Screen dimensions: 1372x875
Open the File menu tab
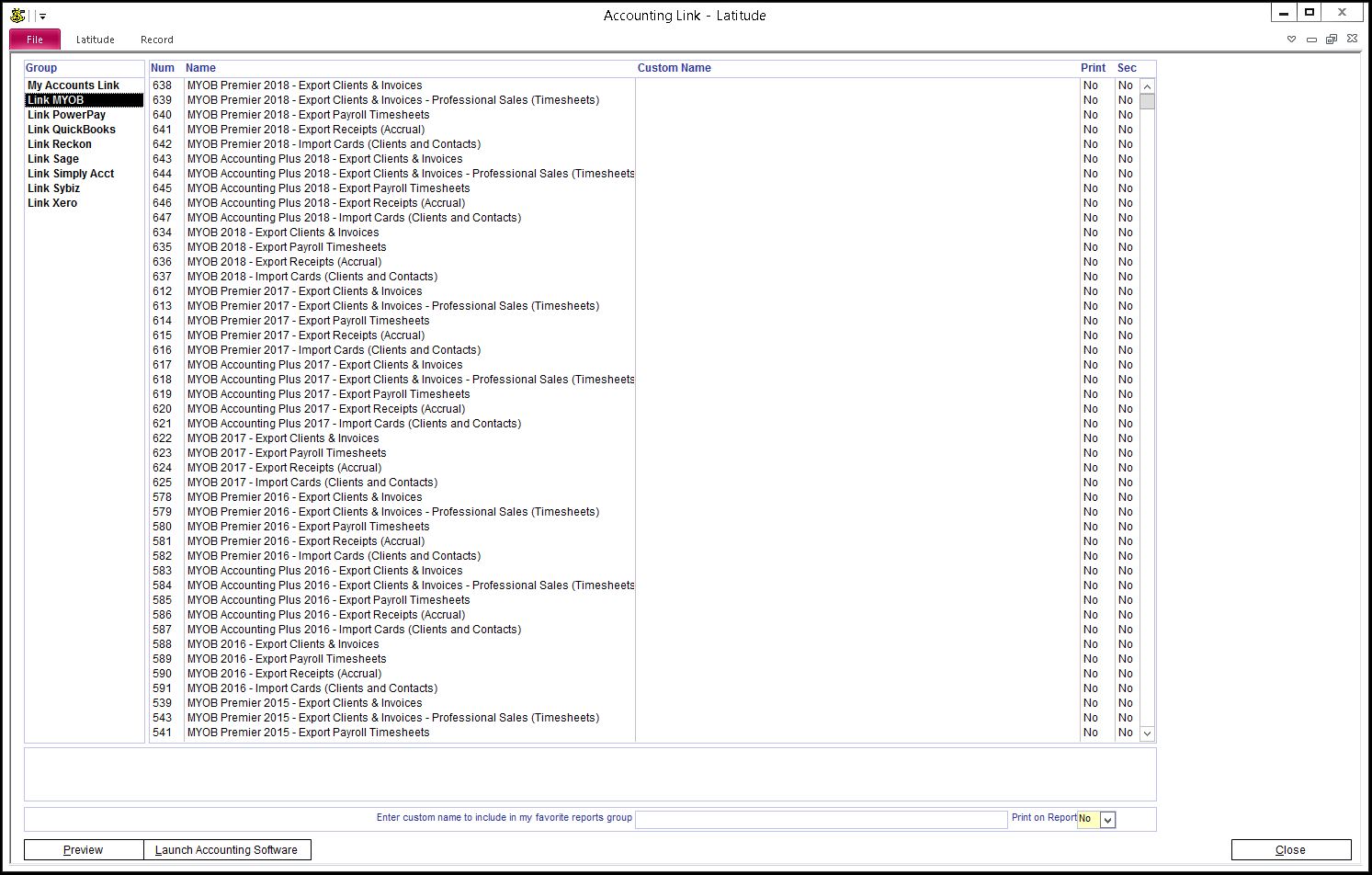click(x=35, y=40)
